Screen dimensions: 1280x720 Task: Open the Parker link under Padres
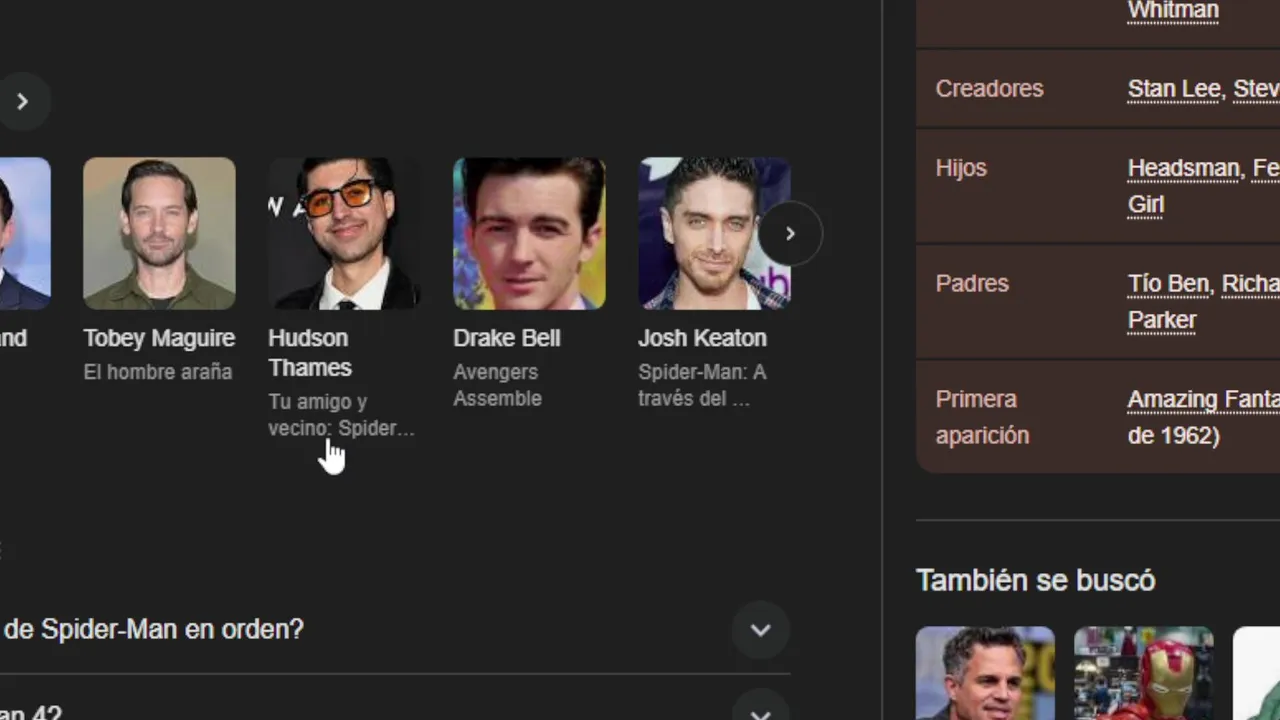[1162, 321]
